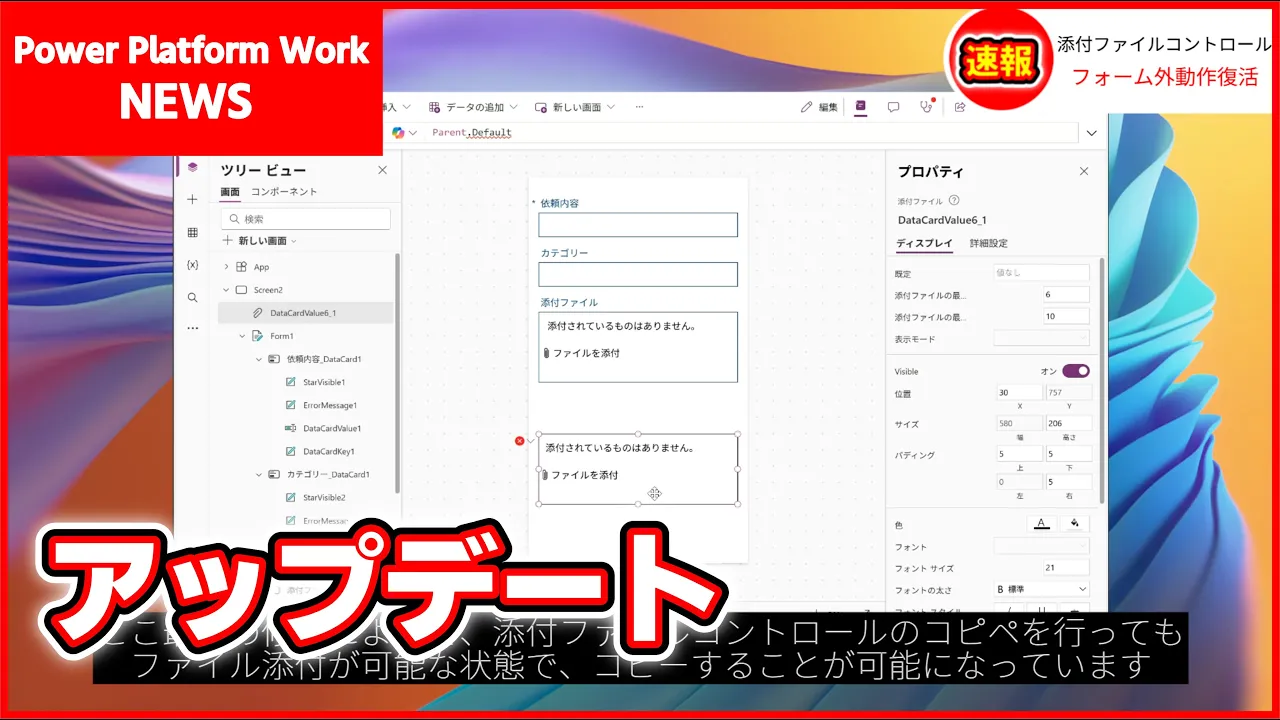Click the help question mark icon beside 添付ファイル

tap(953, 200)
